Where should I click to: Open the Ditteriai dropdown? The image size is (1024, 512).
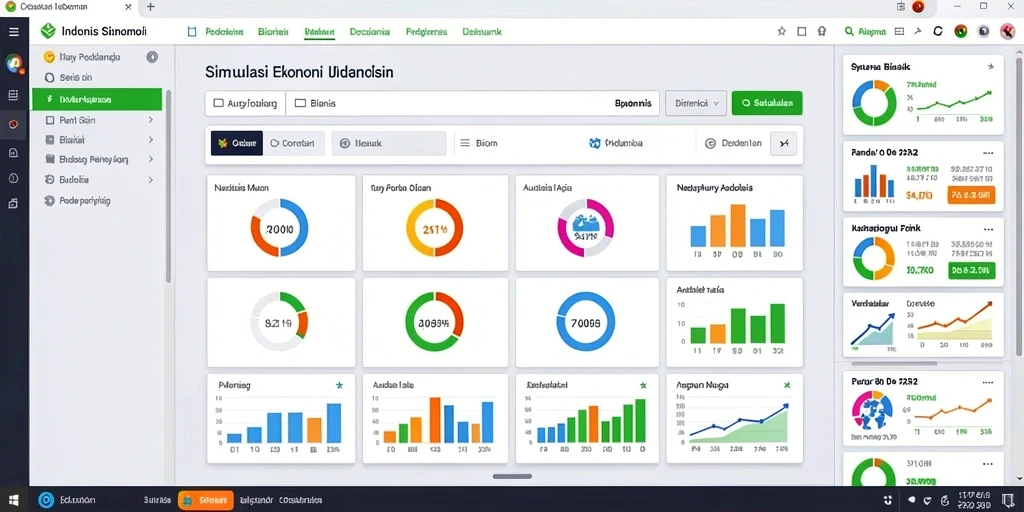point(696,103)
